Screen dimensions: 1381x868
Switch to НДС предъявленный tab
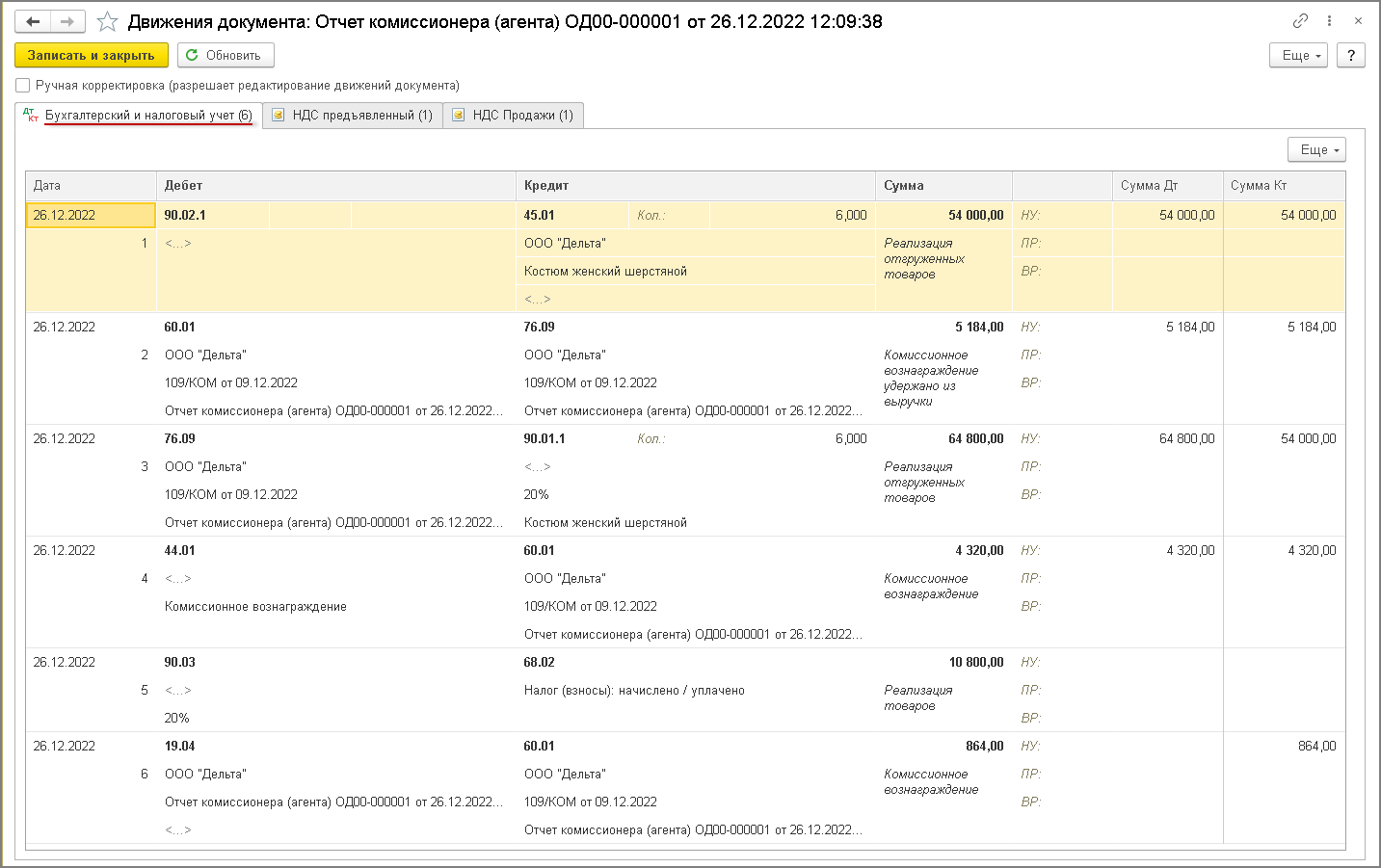click(361, 116)
